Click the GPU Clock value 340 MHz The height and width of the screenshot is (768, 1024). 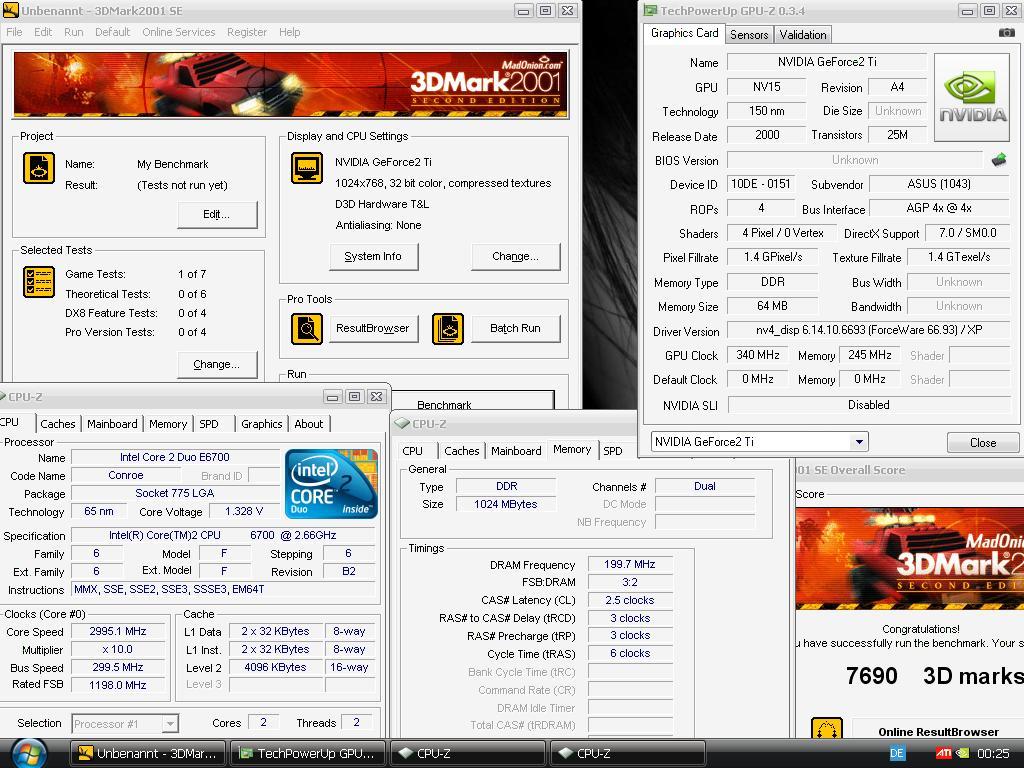[758, 355]
